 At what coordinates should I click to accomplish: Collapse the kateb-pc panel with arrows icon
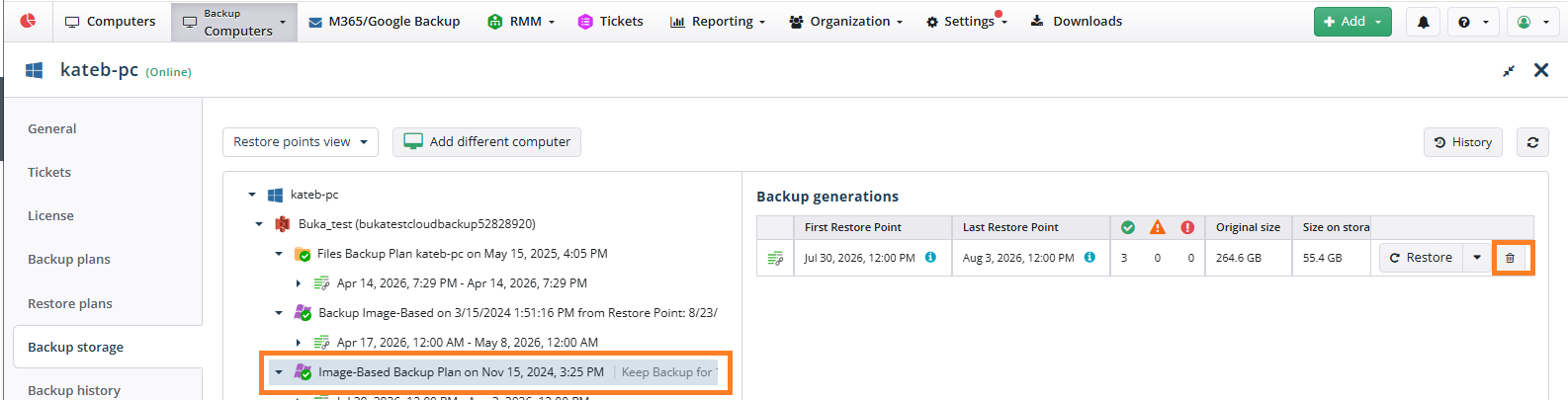click(1509, 70)
